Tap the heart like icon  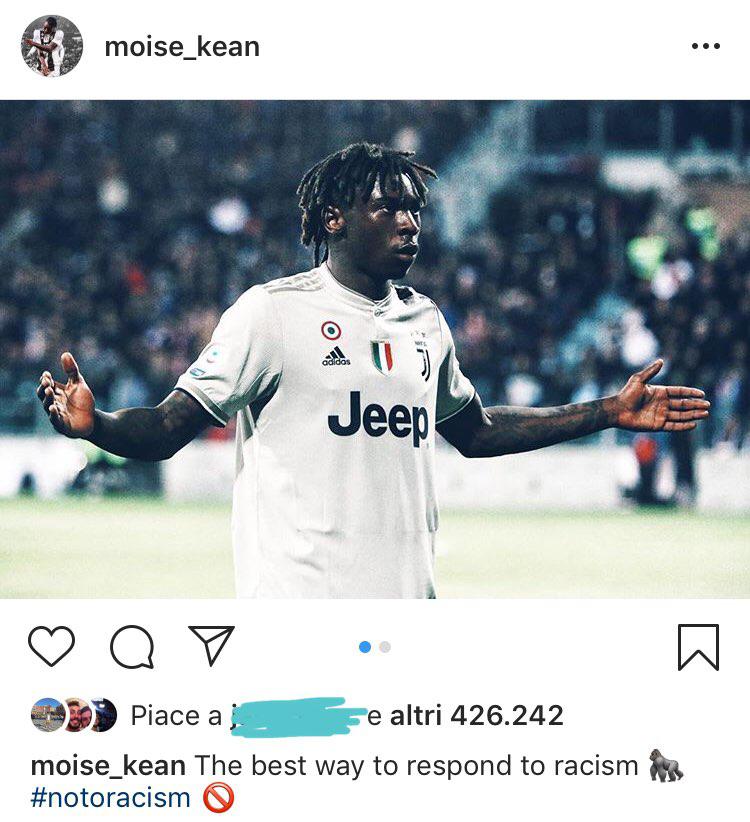(x=51, y=646)
